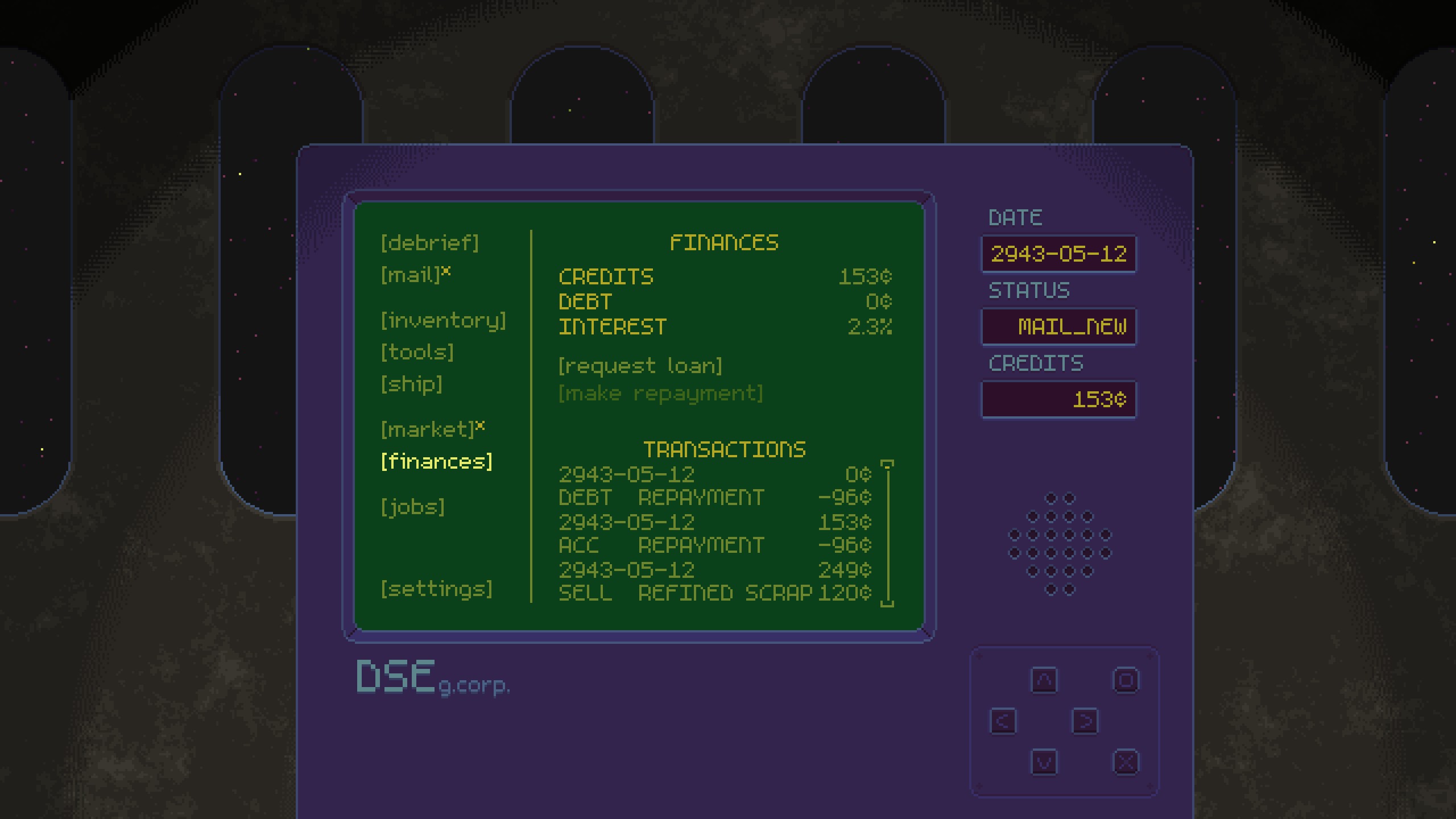Open the debrief menu

430,243
